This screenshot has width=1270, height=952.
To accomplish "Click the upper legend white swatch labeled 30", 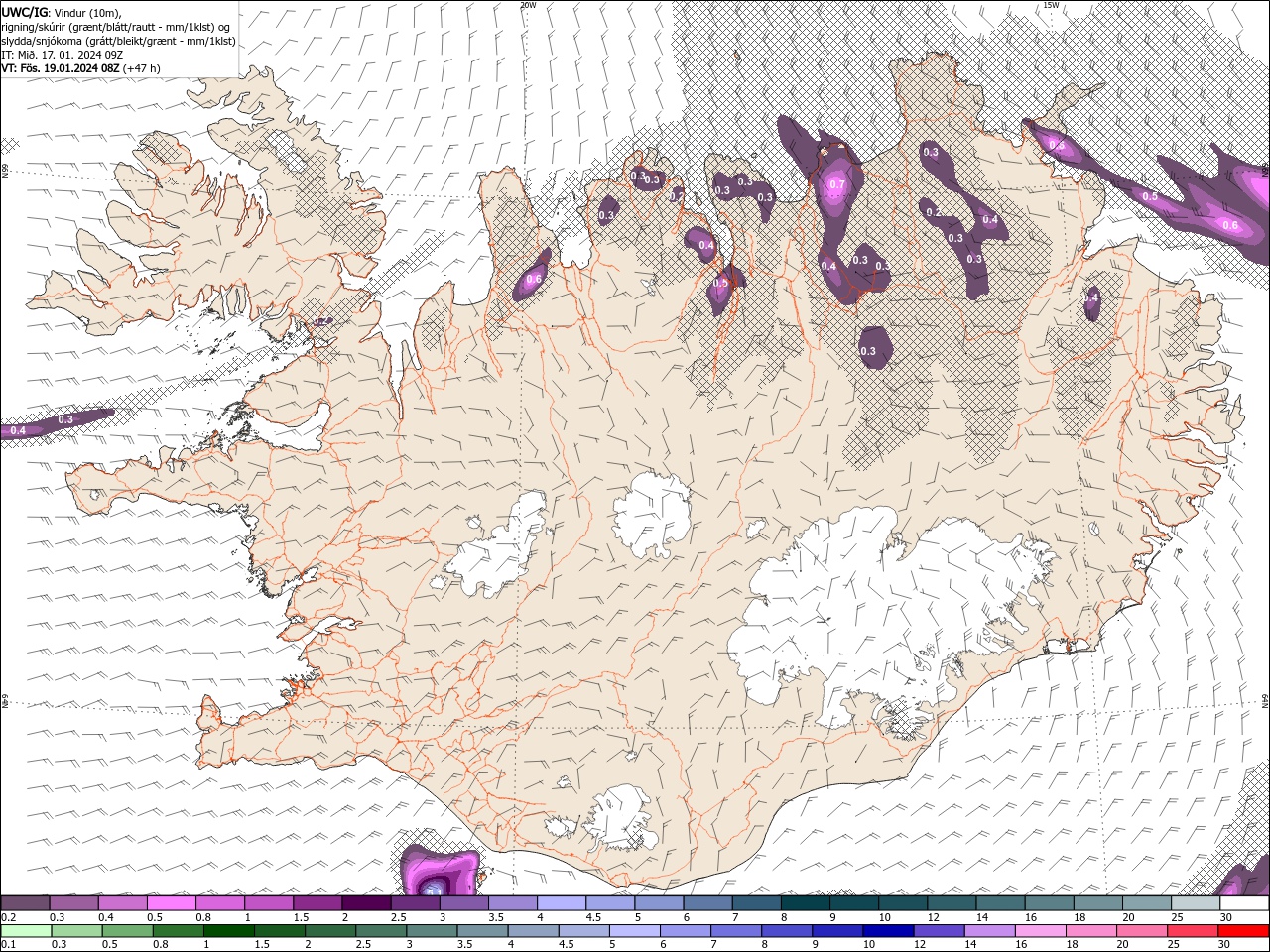I will pyautogui.click(x=1245, y=903).
